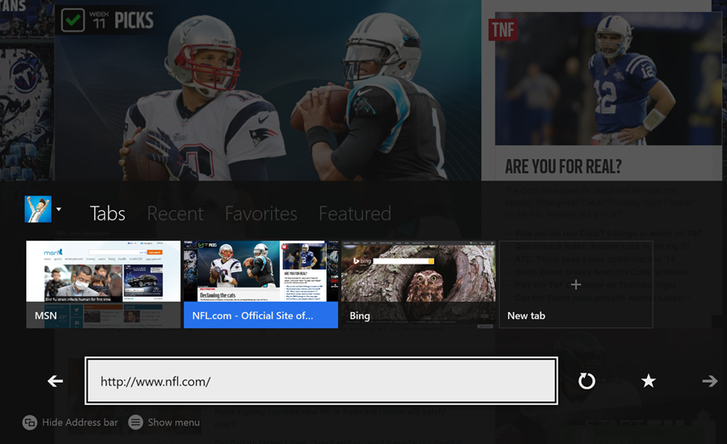This screenshot has height=444, width=727.
Task: Switch to the Recent section
Action: click(x=175, y=214)
